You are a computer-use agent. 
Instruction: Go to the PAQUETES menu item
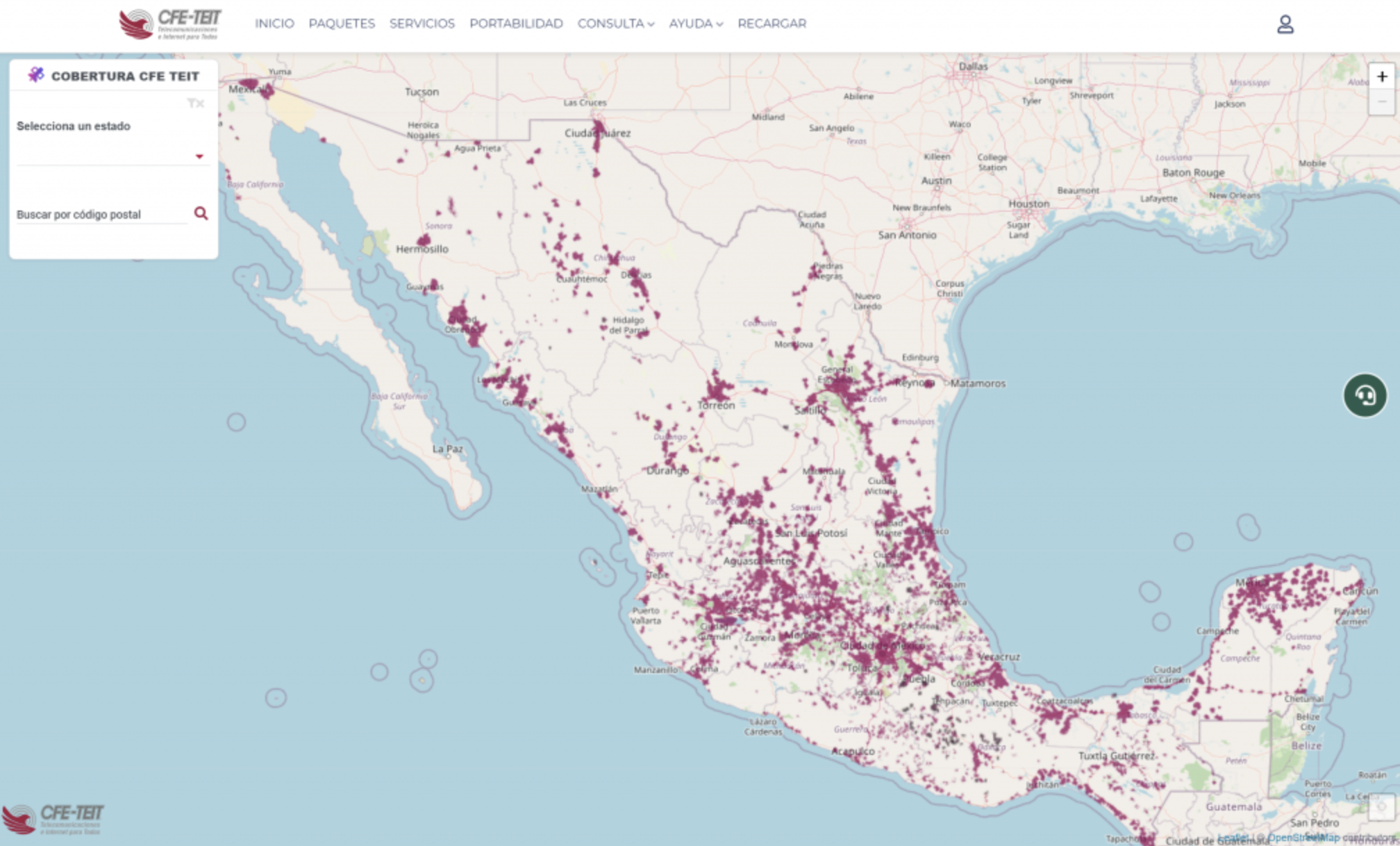[x=342, y=24]
